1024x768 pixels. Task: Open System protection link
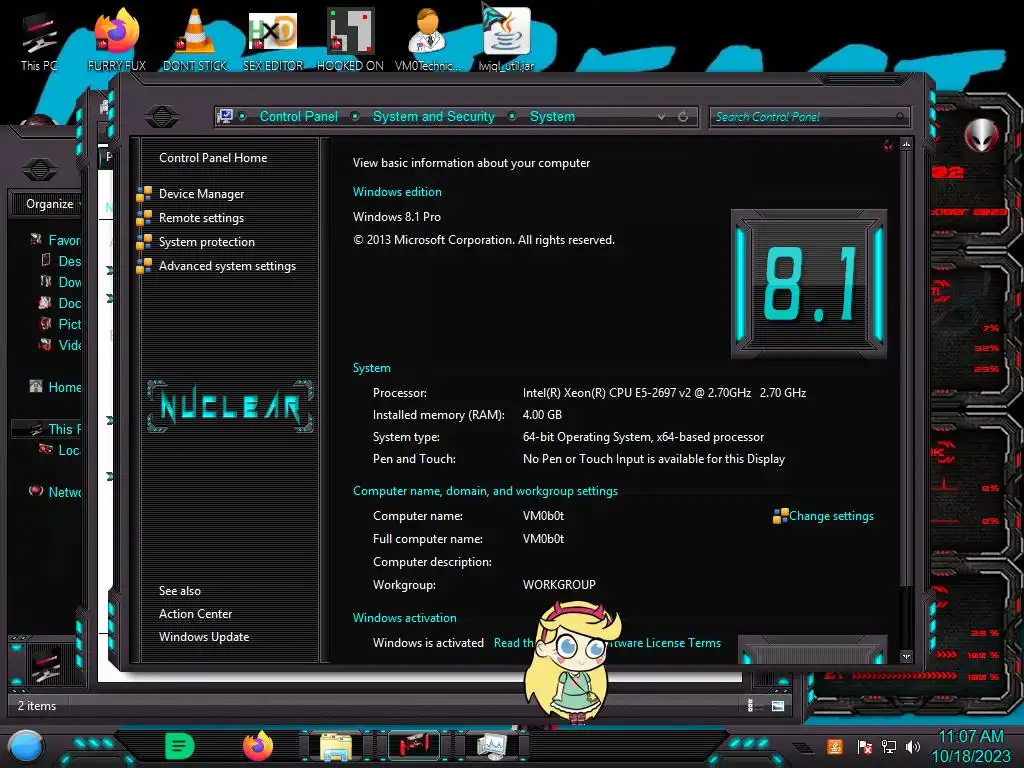click(x=206, y=242)
